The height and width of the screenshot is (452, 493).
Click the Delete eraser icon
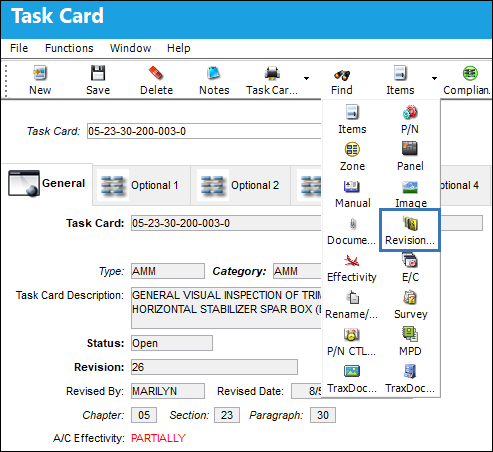tap(156, 73)
